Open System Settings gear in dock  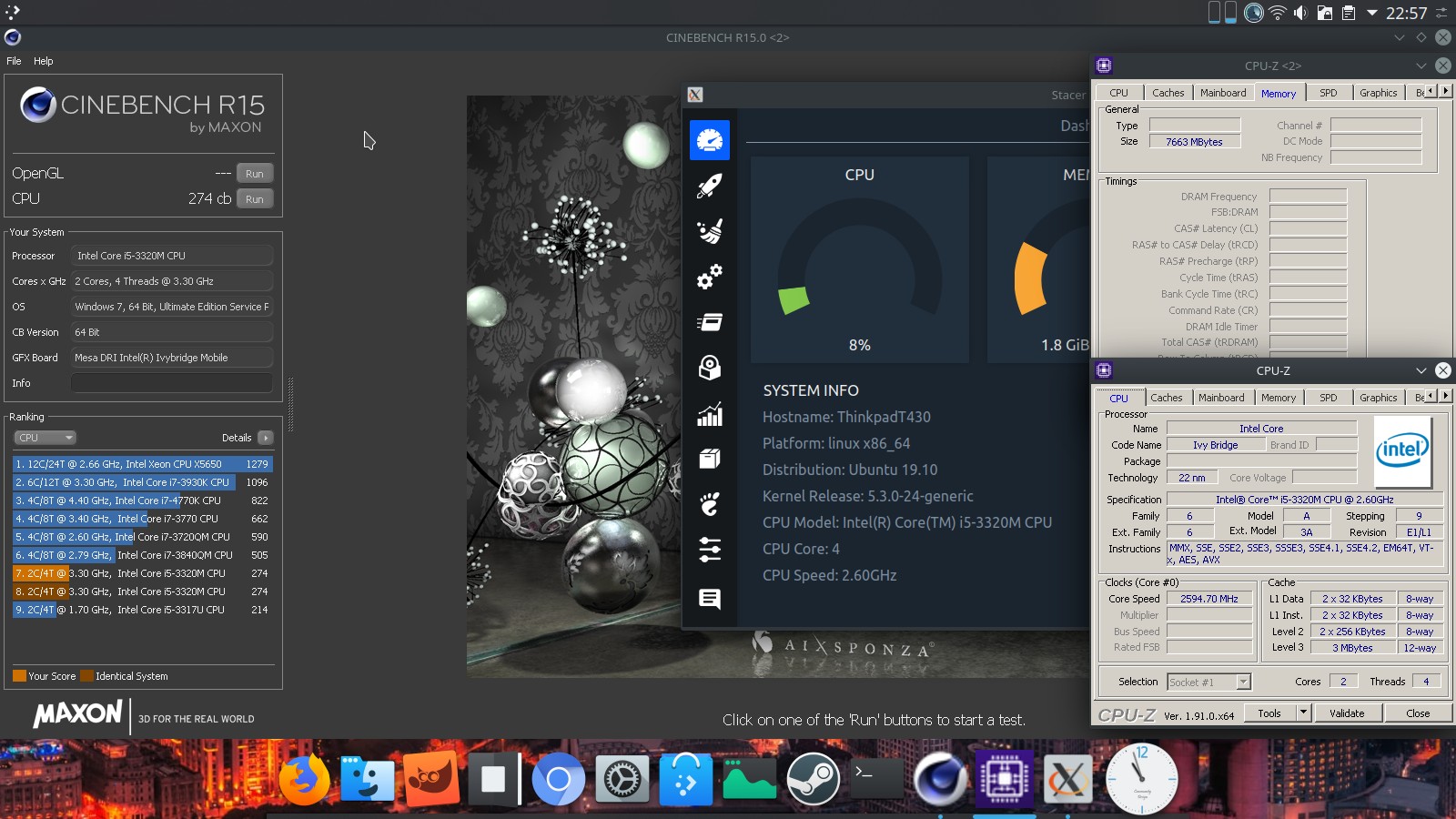[622, 779]
